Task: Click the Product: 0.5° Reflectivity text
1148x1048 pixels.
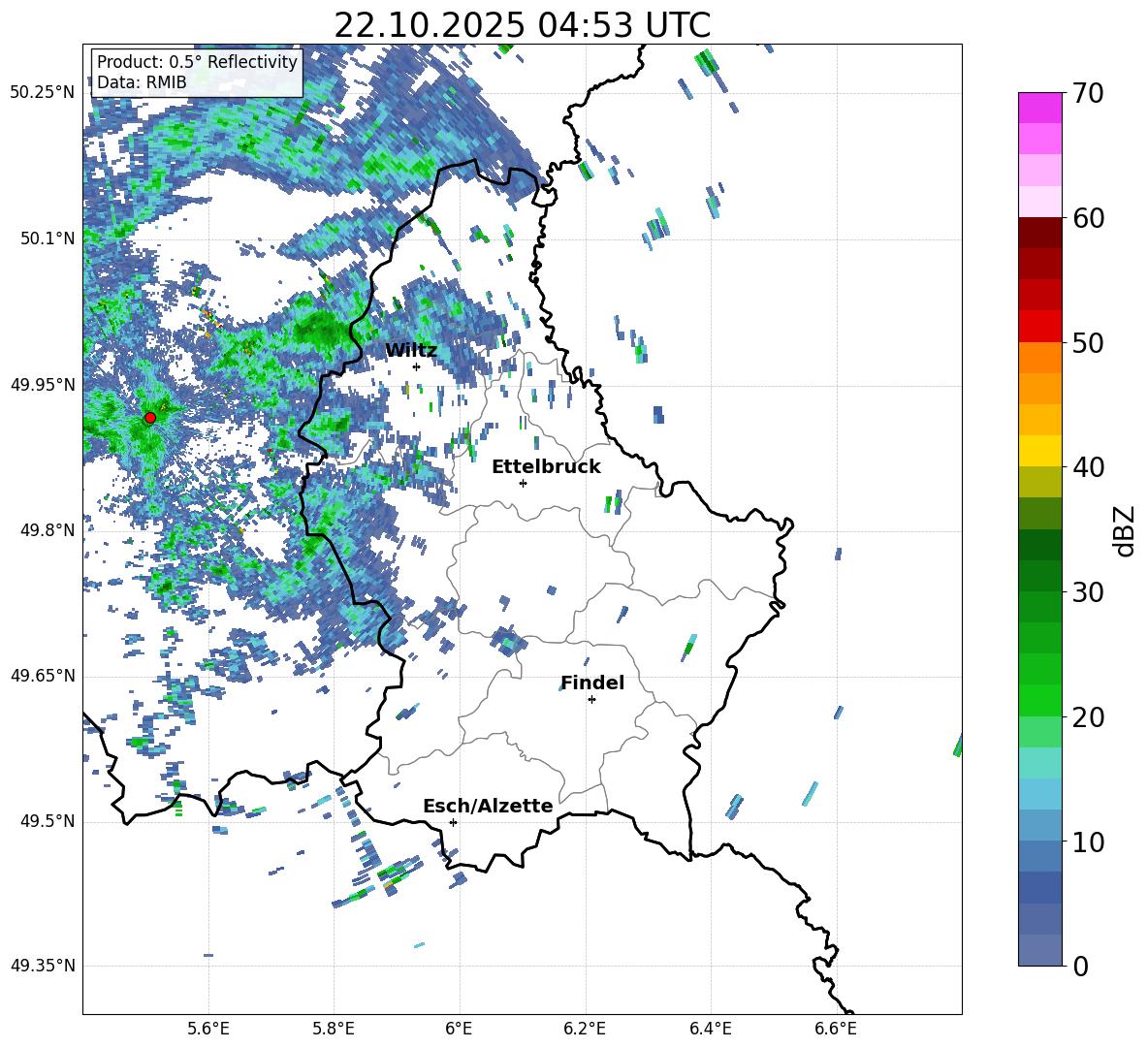Action: [x=197, y=61]
